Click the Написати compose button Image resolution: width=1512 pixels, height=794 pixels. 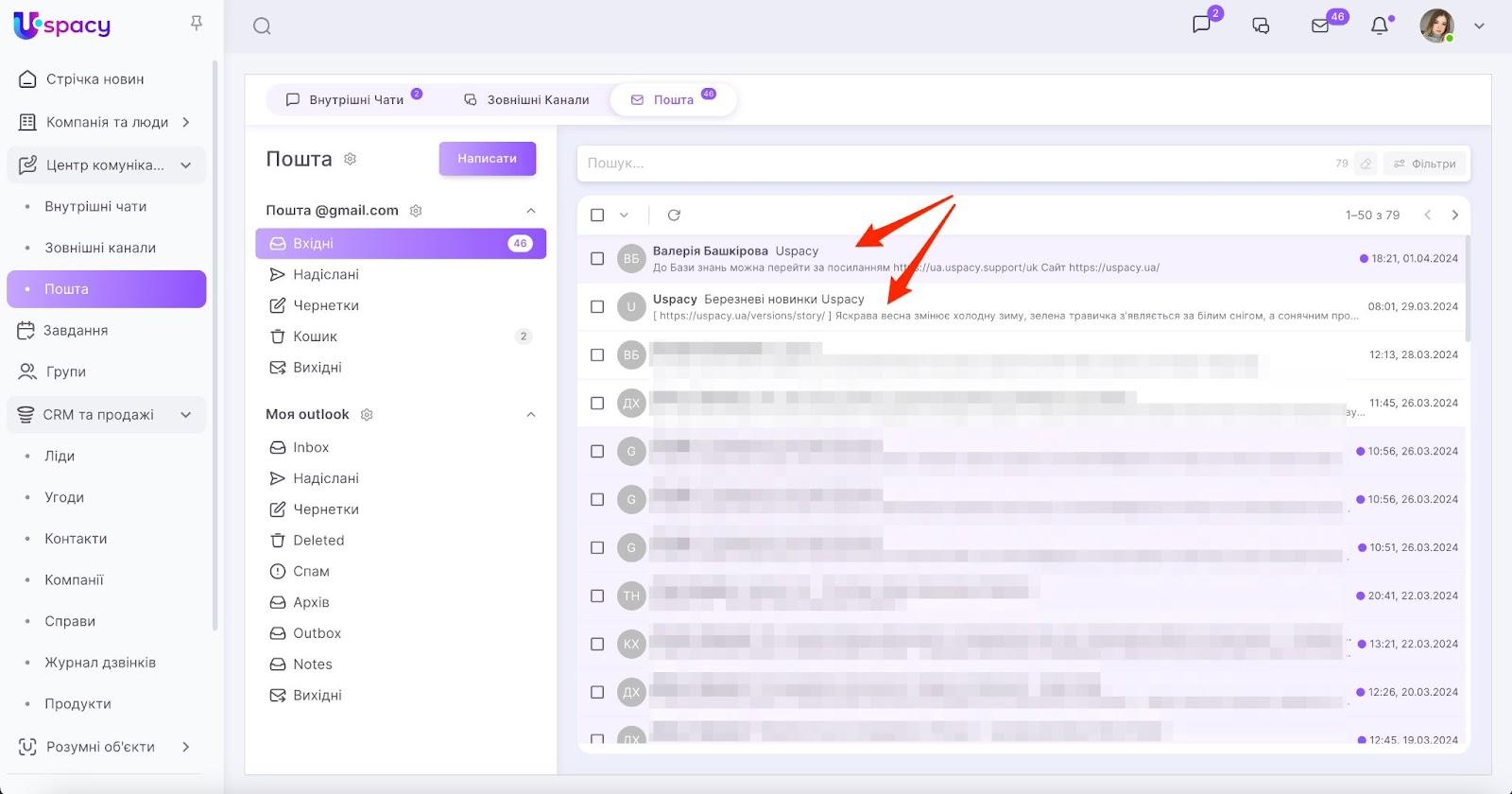coord(487,159)
